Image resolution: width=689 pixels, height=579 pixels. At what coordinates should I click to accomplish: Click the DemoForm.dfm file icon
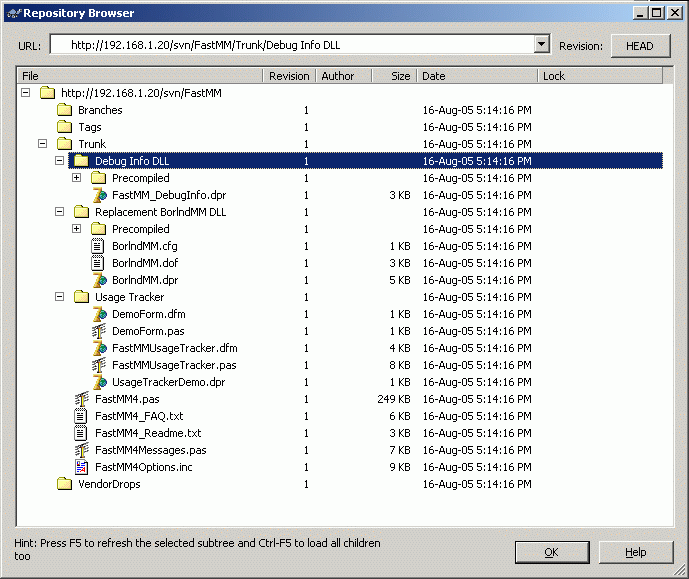(99, 314)
